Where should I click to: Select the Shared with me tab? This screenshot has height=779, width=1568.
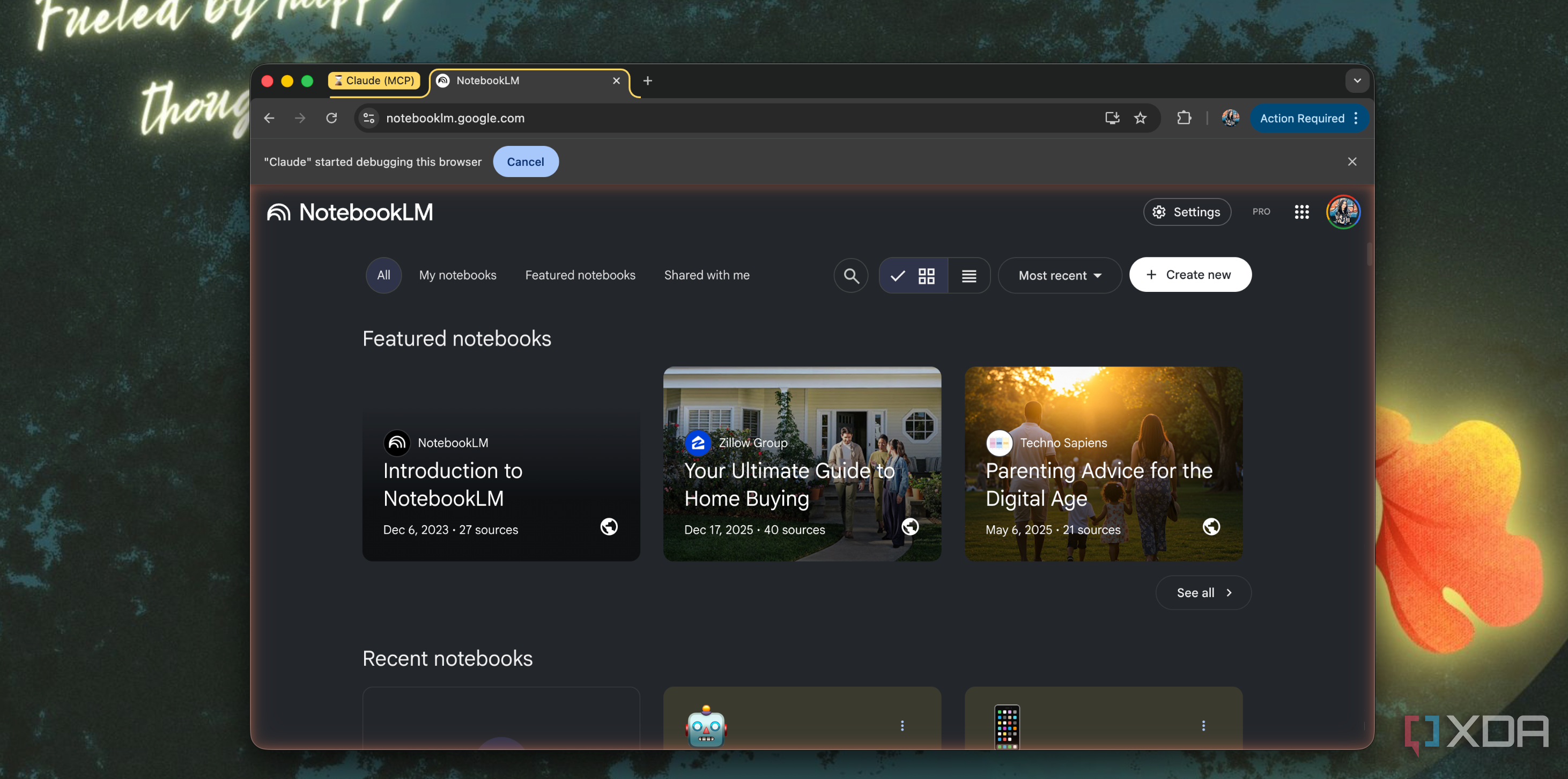click(707, 275)
